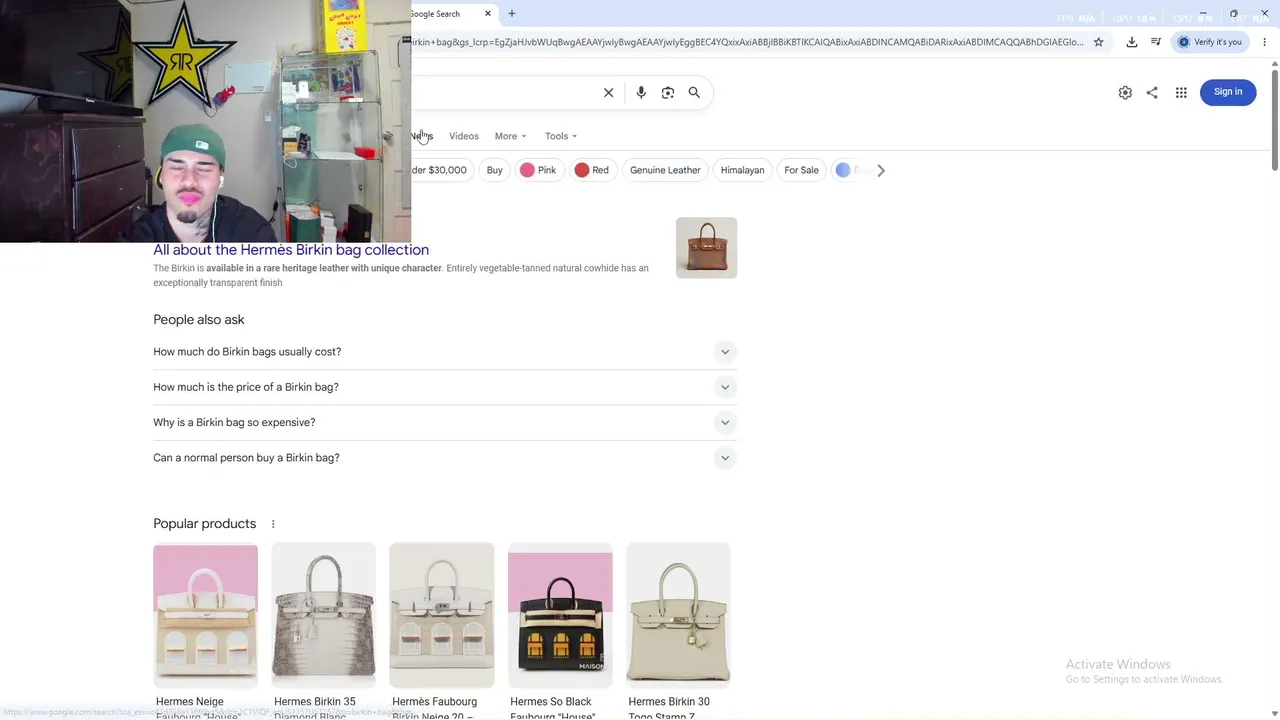Open the Hermes Neige Faubourg product image
The width and height of the screenshot is (1280, 720).
[205, 615]
